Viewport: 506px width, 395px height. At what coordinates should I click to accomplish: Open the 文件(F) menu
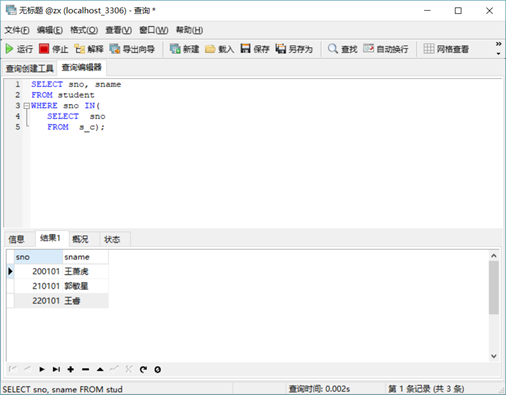(x=17, y=30)
